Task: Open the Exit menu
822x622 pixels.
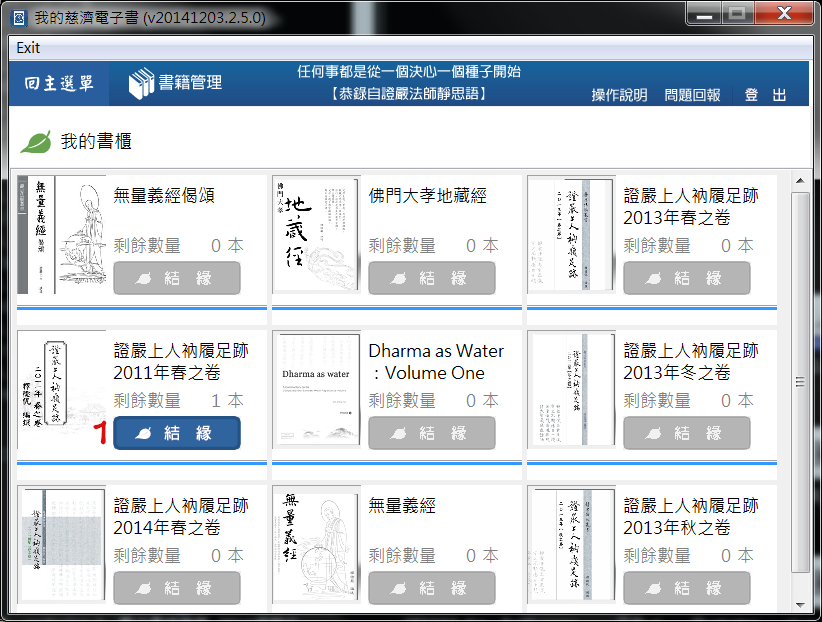Action: (28, 48)
